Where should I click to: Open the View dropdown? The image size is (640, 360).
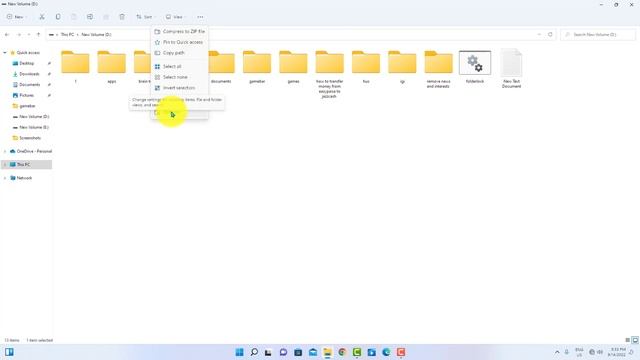click(x=175, y=17)
